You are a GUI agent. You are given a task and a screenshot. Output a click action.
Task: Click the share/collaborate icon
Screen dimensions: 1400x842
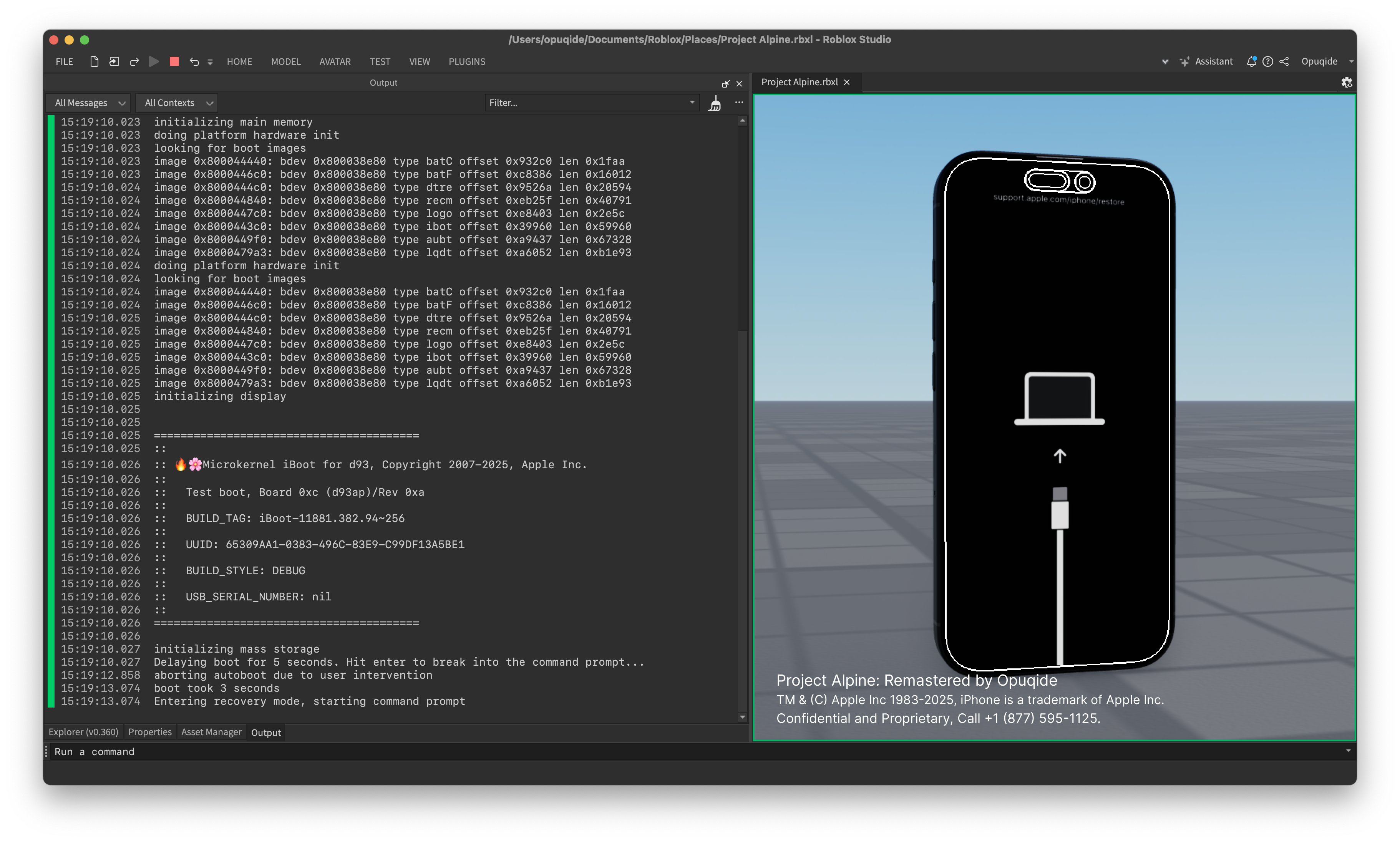coord(1284,61)
